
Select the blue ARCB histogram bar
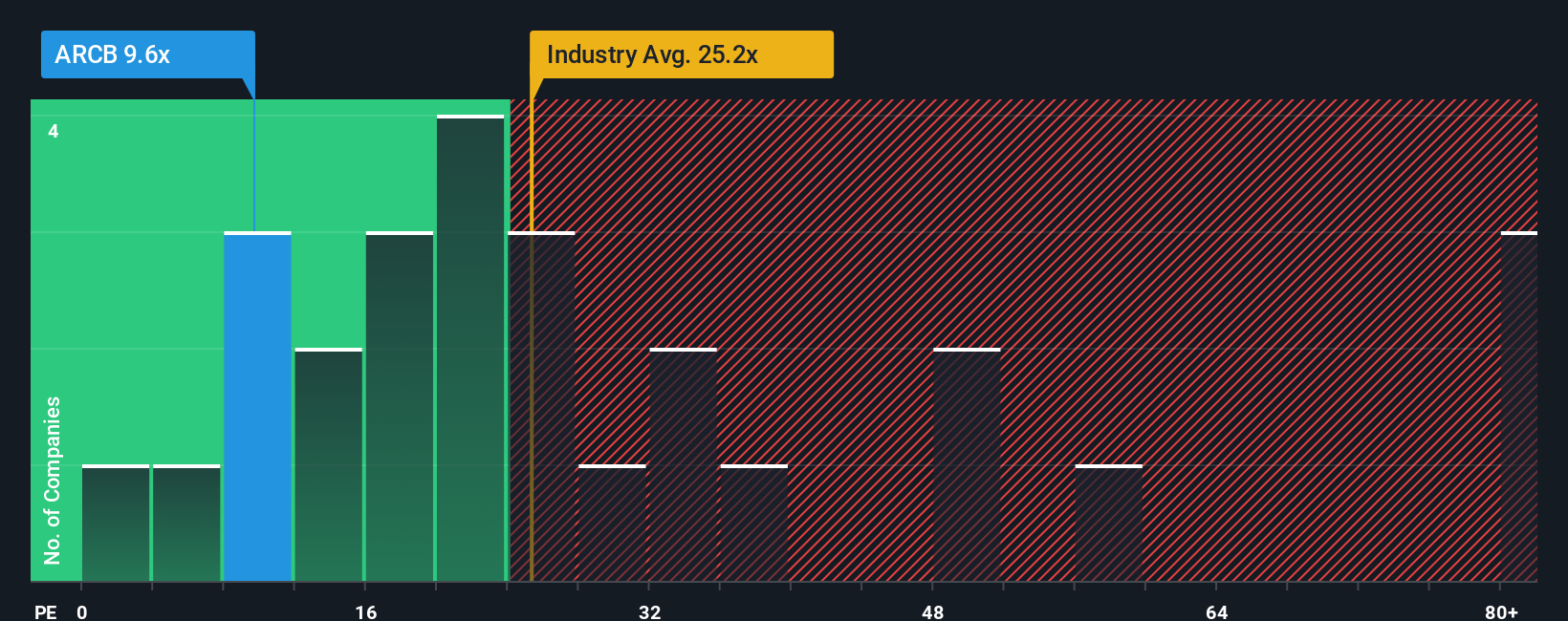coord(258,406)
